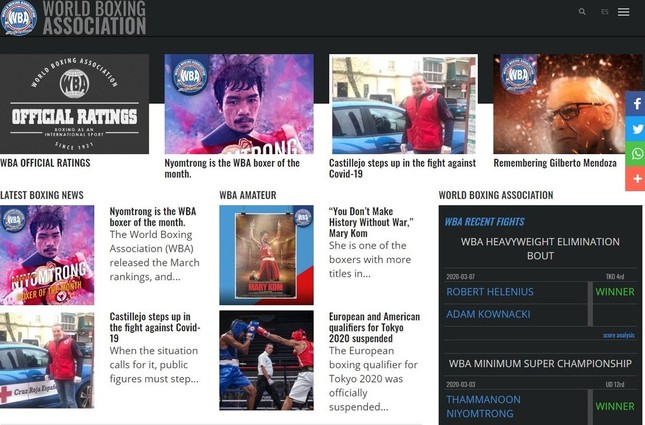The image size is (645, 425).
Task: Click the WBA logo in the header
Action: coord(19,17)
